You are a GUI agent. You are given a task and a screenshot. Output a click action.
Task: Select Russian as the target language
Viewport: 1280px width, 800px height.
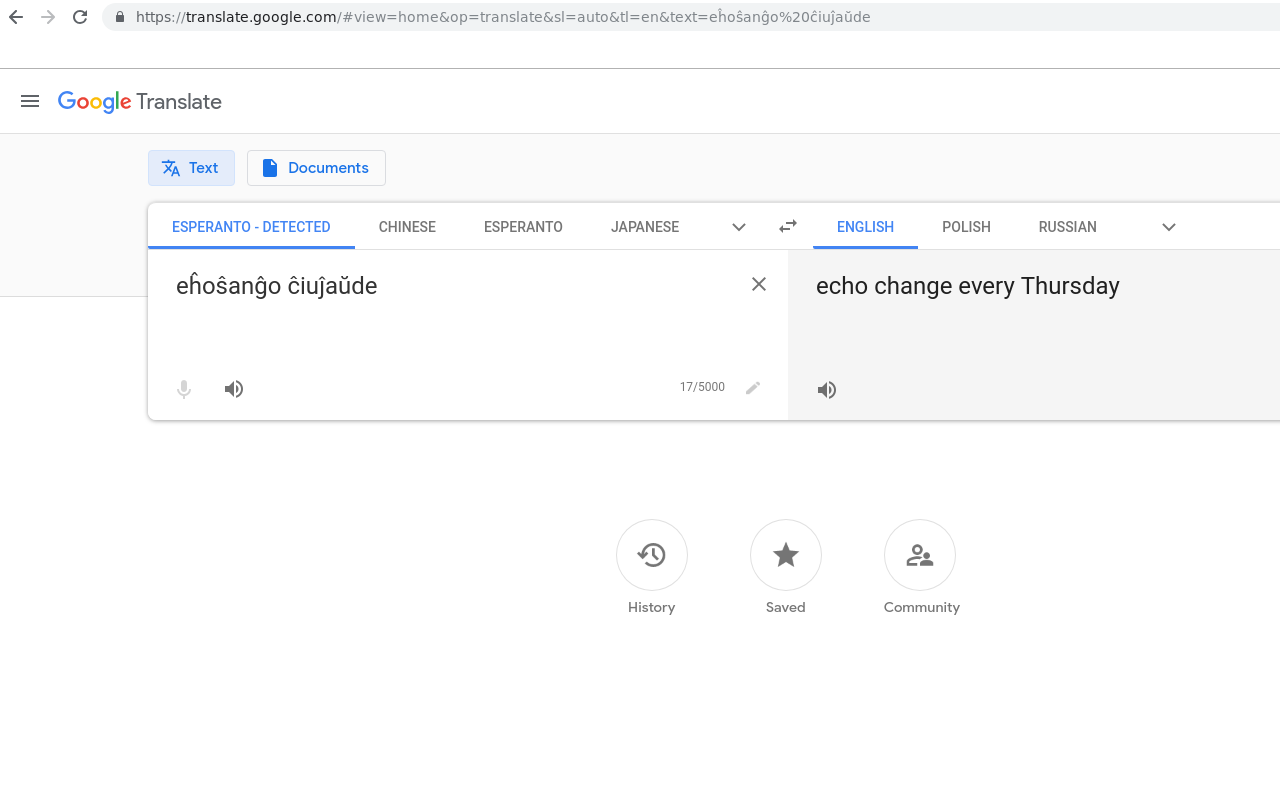tap(1067, 227)
